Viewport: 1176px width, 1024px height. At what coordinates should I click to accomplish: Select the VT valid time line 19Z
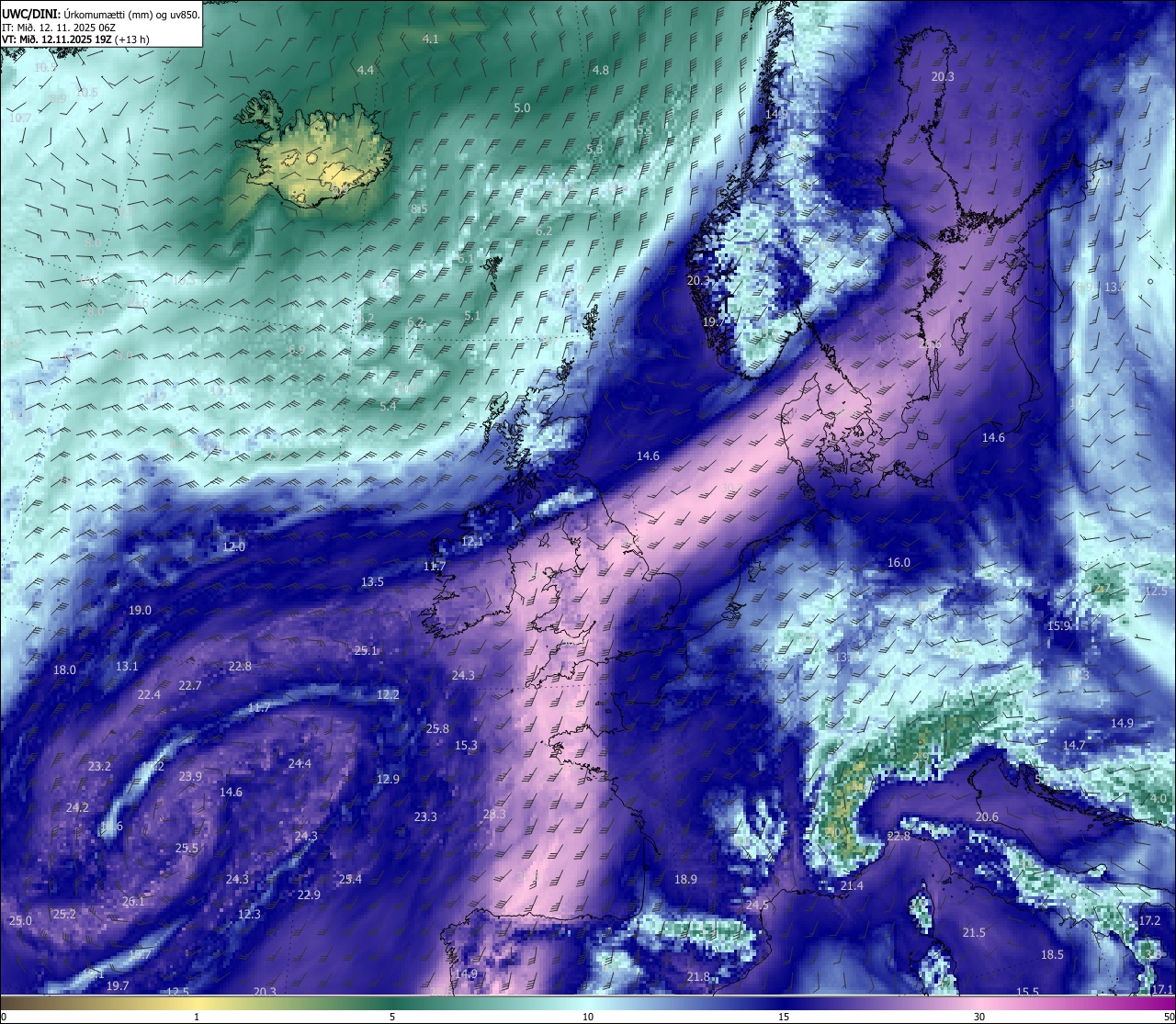[x=75, y=39]
